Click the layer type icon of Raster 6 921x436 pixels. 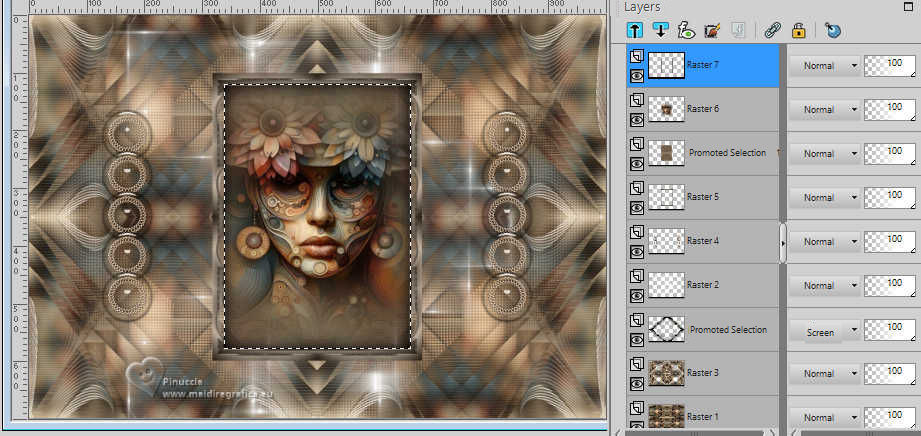click(x=636, y=99)
